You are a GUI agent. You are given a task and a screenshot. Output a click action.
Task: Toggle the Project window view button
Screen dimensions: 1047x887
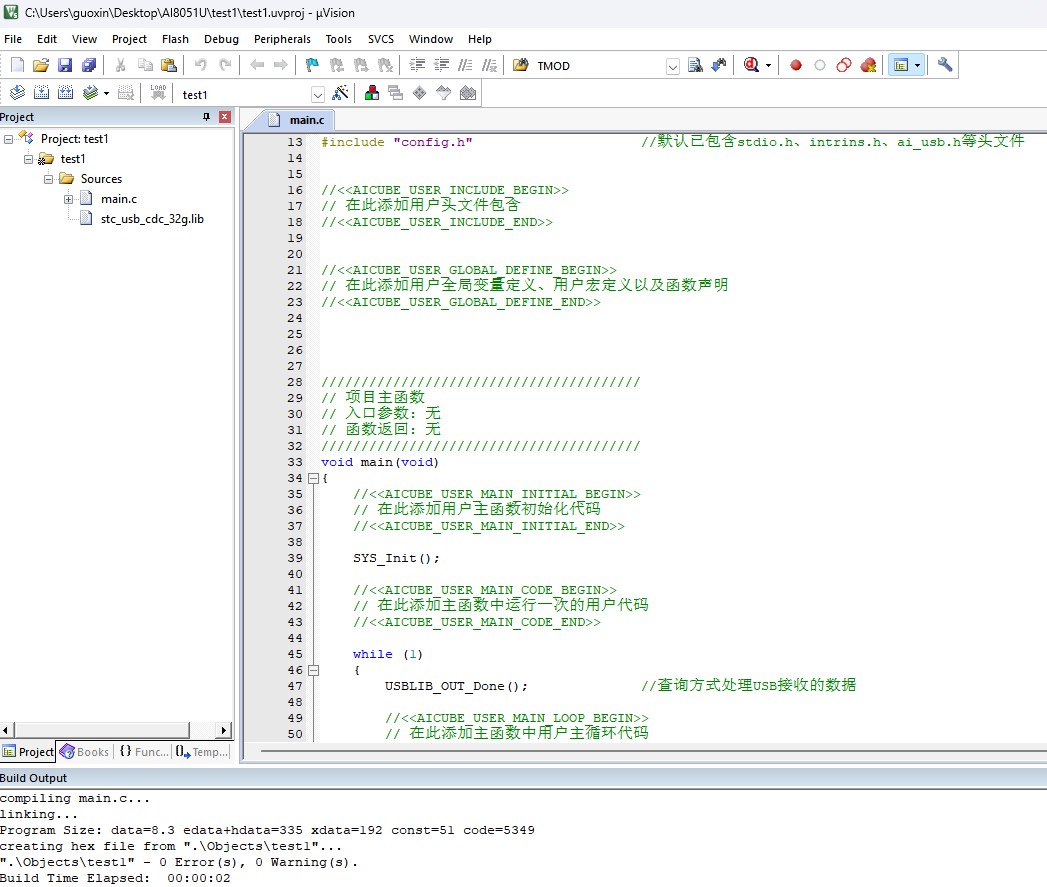[901, 65]
